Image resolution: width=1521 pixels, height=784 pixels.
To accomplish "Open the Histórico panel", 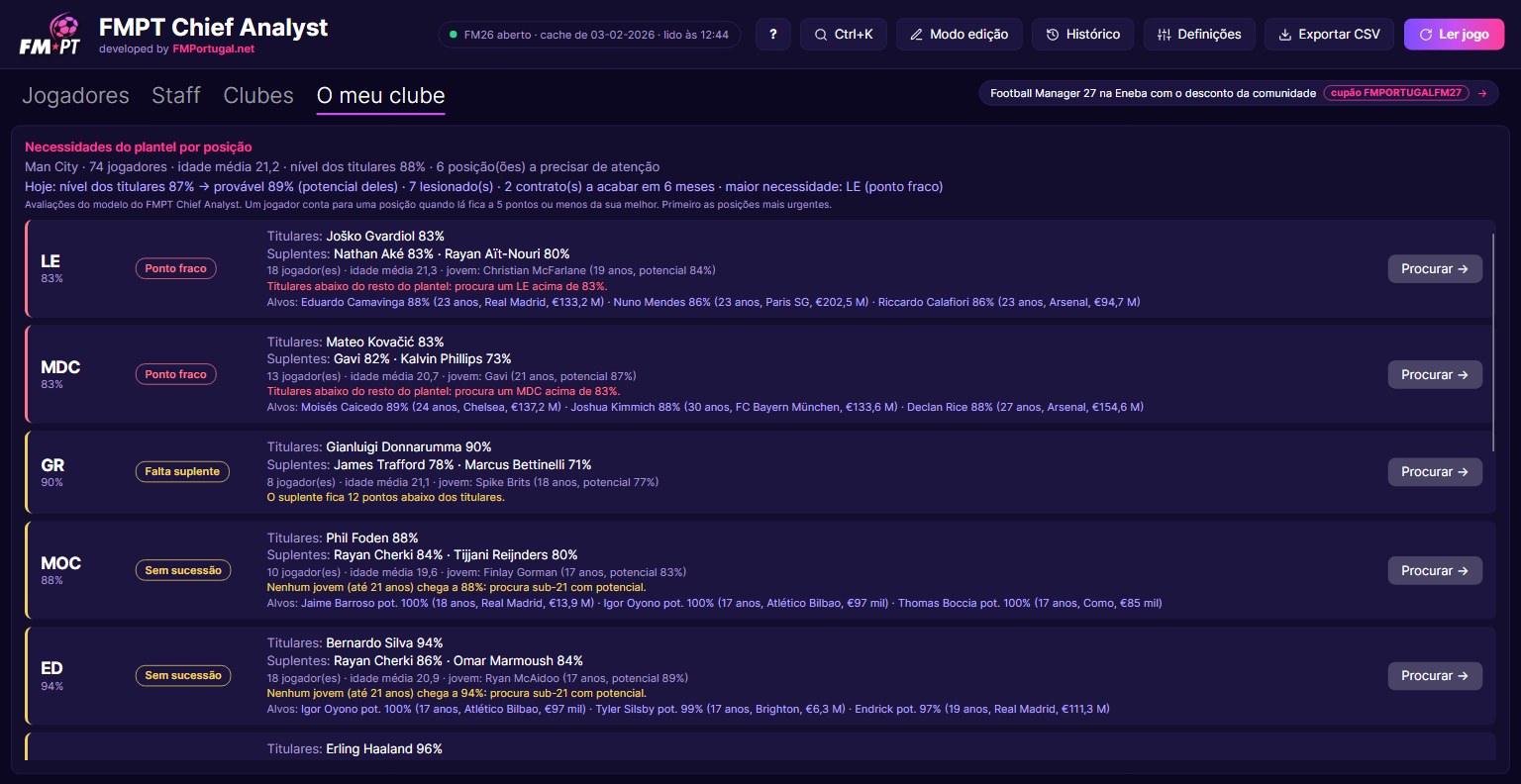I will click(1083, 34).
